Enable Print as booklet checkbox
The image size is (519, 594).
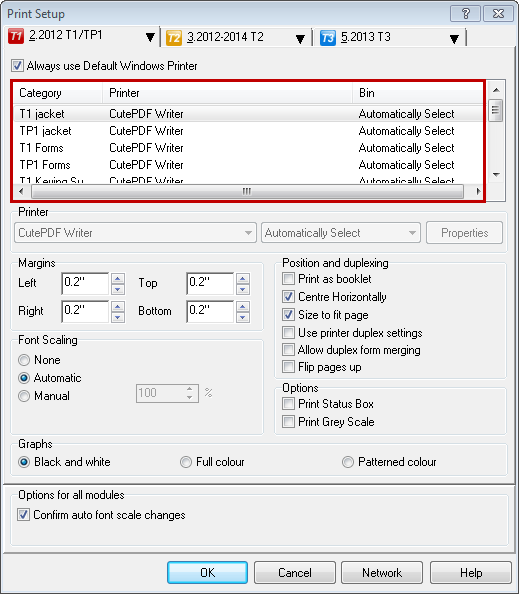click(x=288, y=279)
